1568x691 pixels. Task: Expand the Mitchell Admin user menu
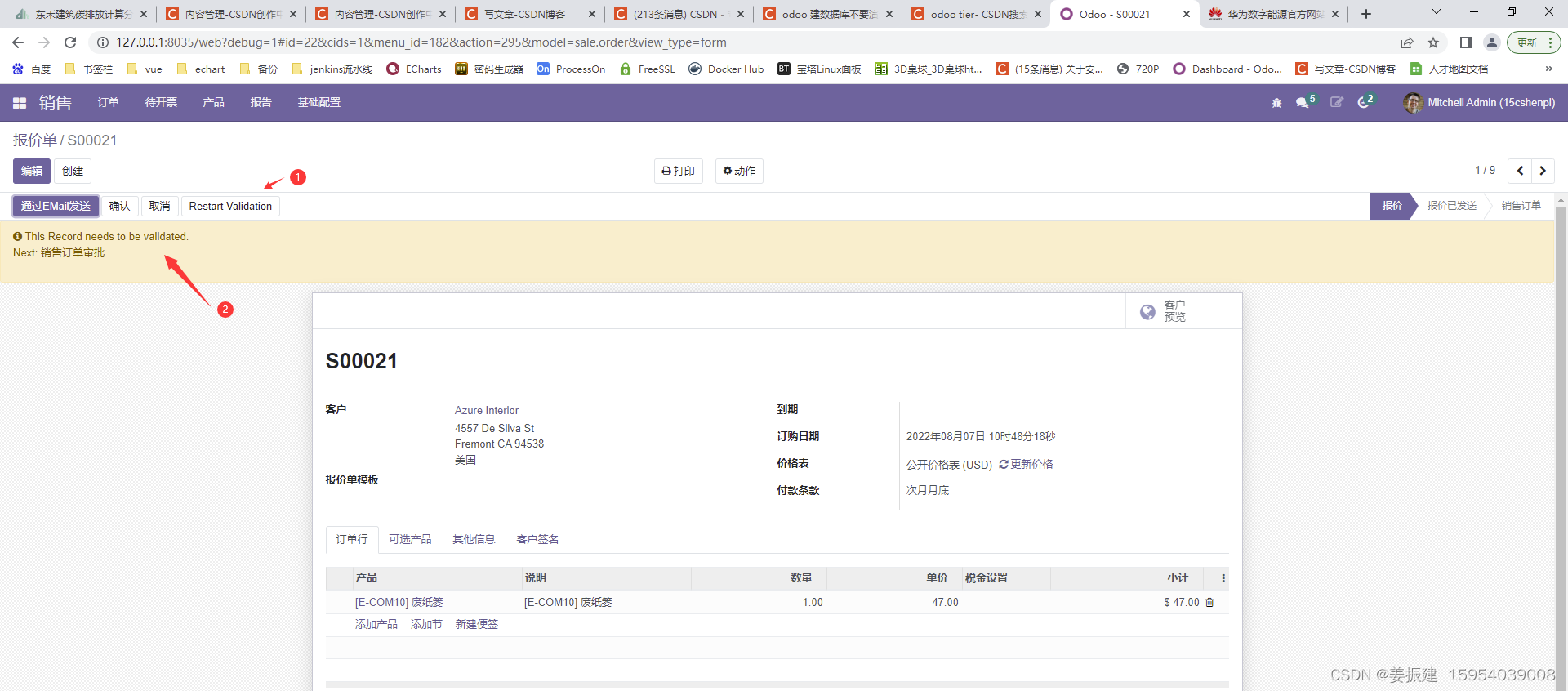[1479, 103]
